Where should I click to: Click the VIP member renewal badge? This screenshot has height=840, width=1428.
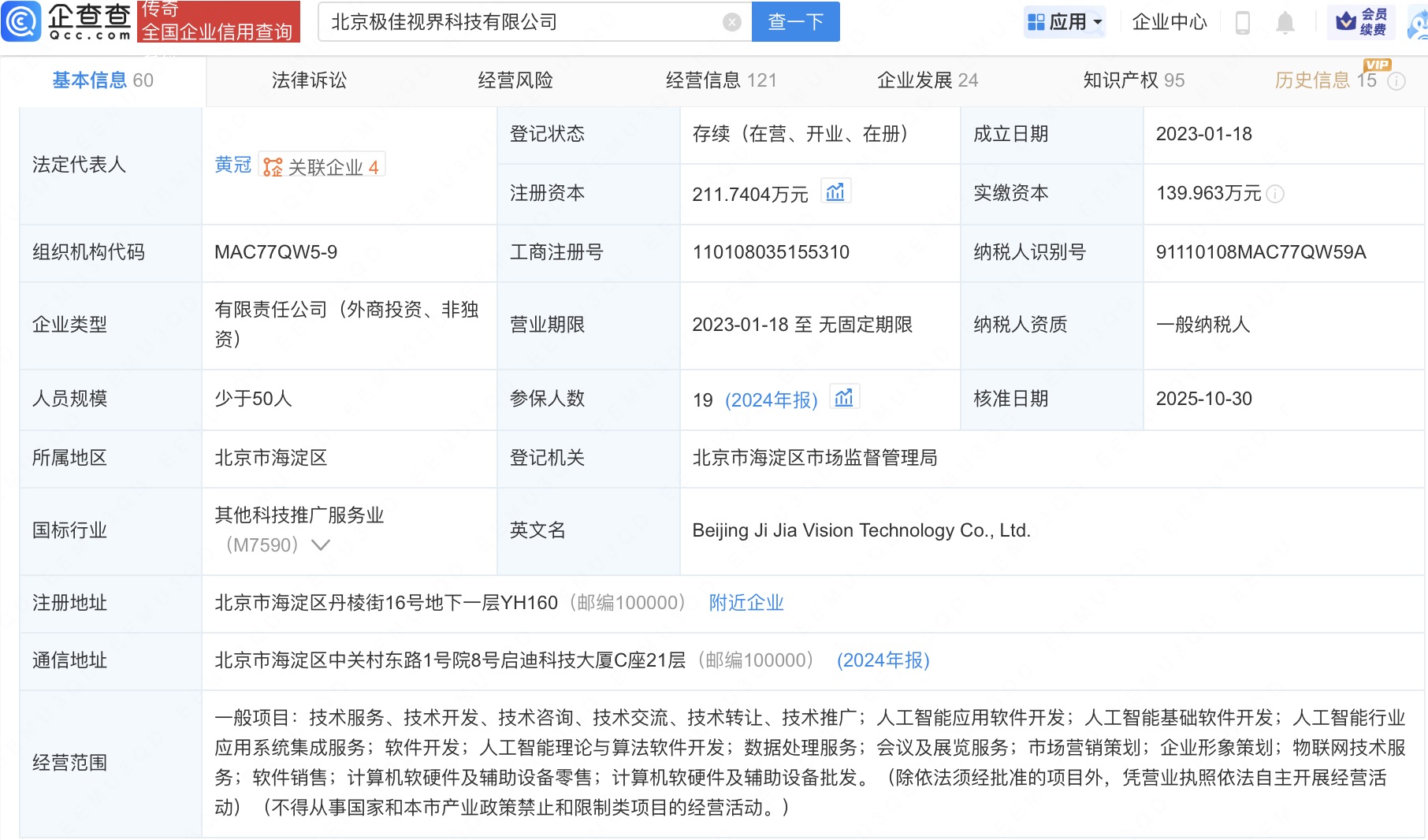tap(1361, 22)
